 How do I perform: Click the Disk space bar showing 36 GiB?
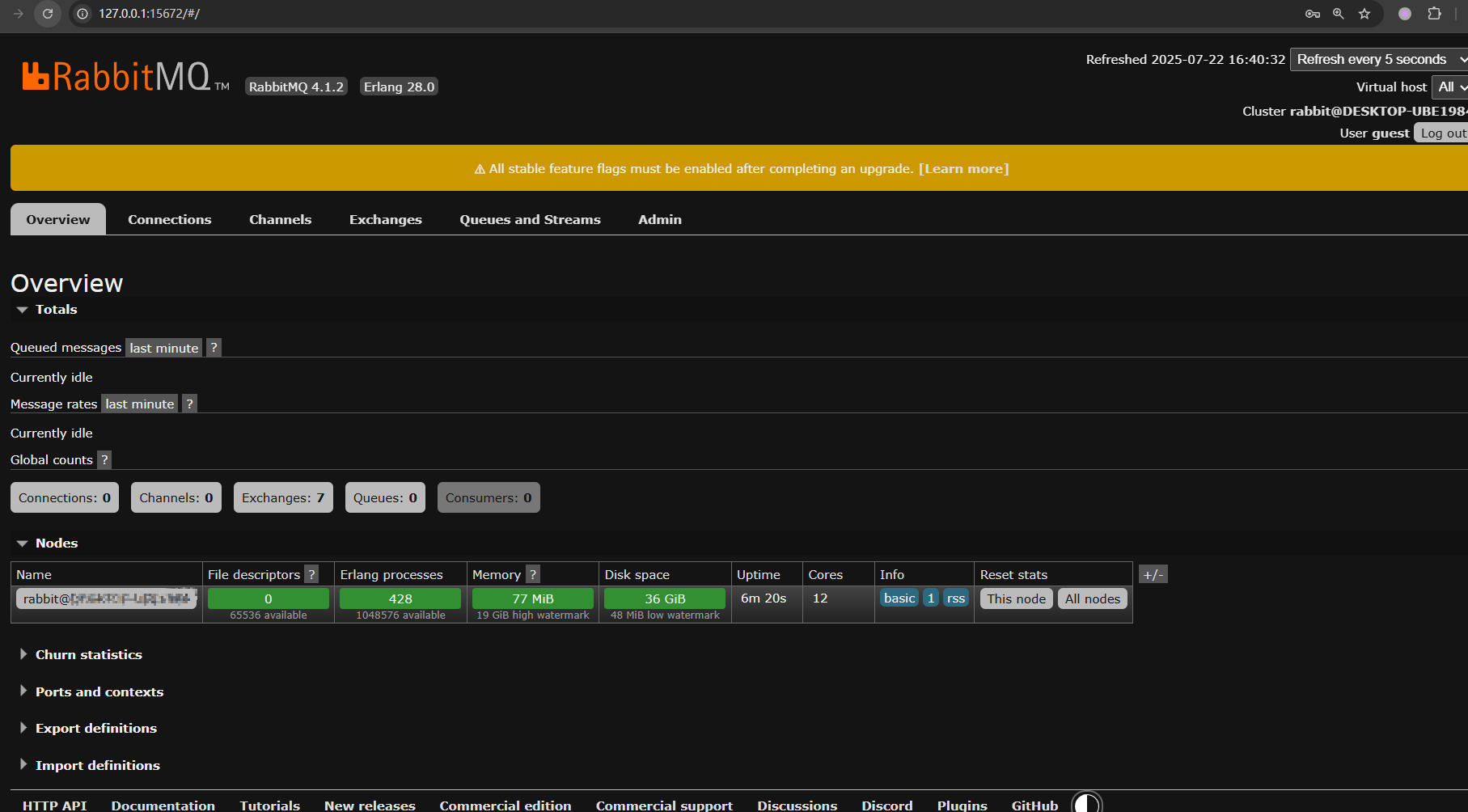pyautogui.click(x=665, y=598)
